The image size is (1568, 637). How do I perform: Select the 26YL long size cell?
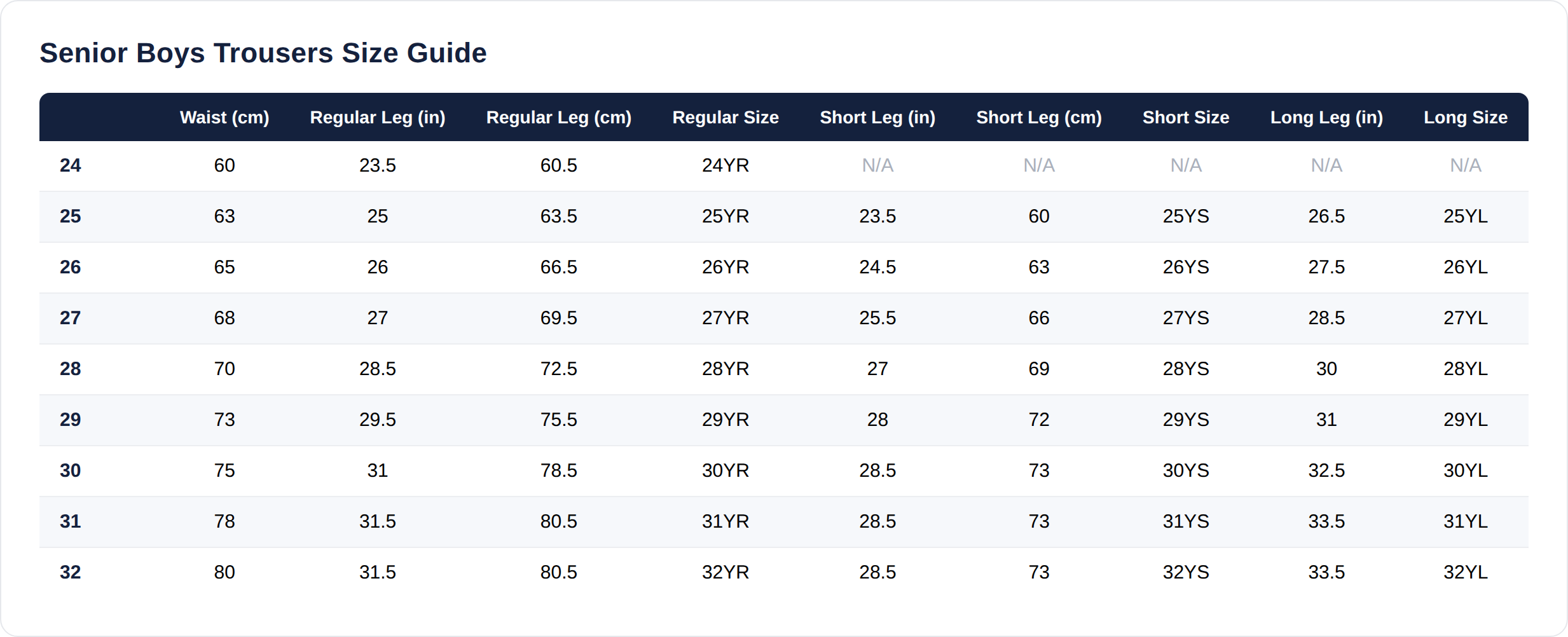pyautogui.click(x=1466, y=267)
